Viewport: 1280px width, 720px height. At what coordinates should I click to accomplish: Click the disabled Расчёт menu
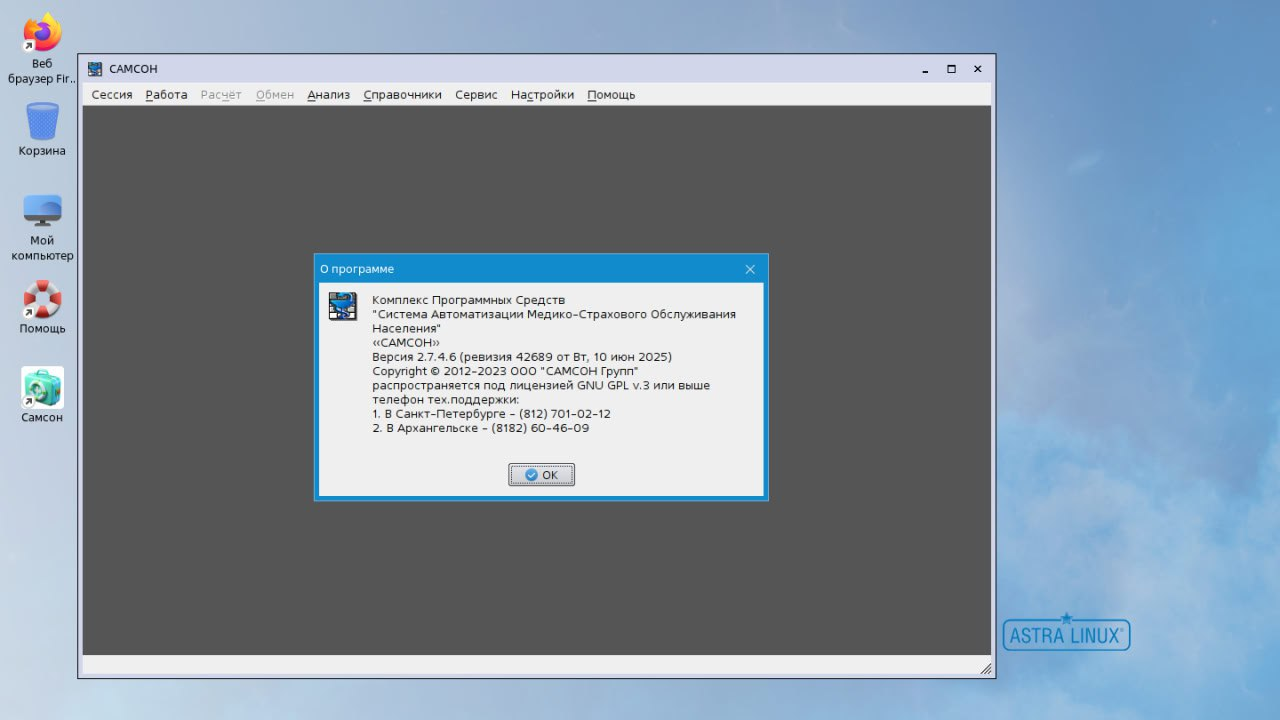pyautogui.click(x=221, y=95)
